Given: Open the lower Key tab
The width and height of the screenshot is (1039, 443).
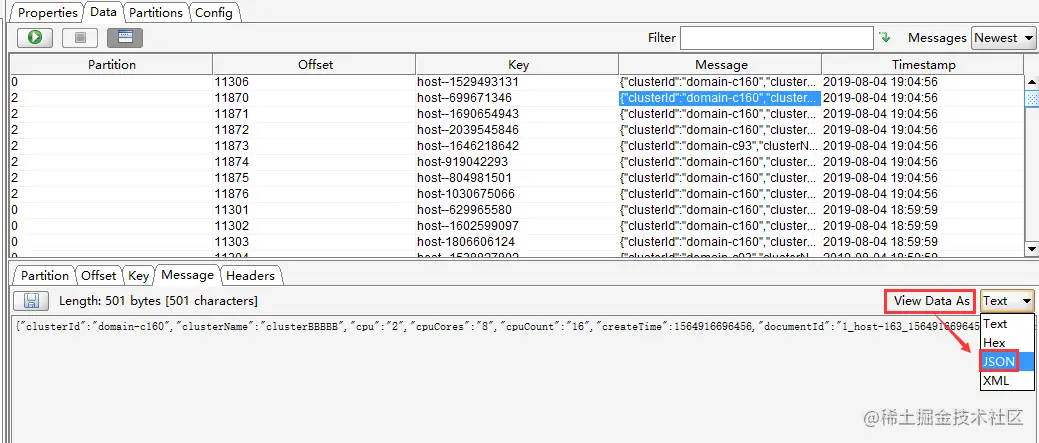Looking at the screenshot, I should pos(138,275).
